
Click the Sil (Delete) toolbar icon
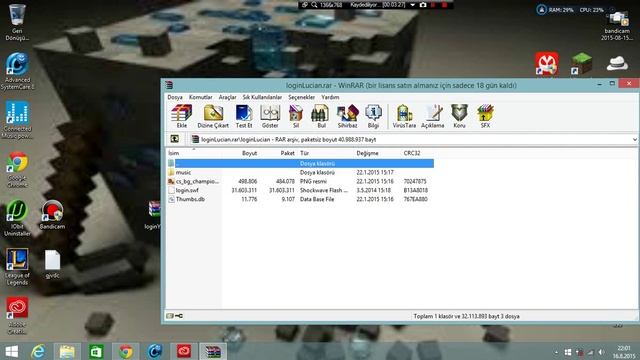296,116
